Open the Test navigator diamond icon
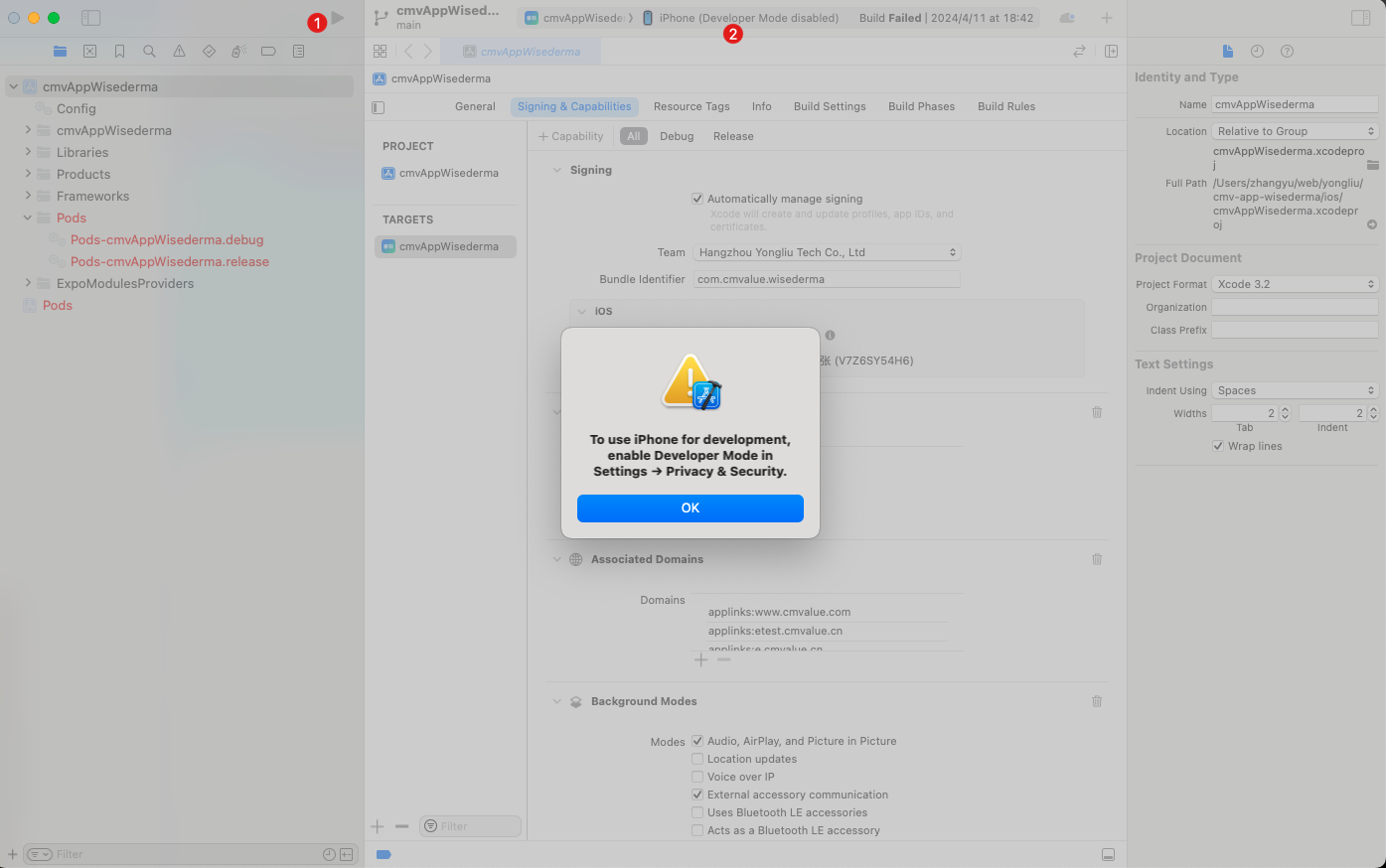This screenshot has height=868, width=1386. (209, 51)
